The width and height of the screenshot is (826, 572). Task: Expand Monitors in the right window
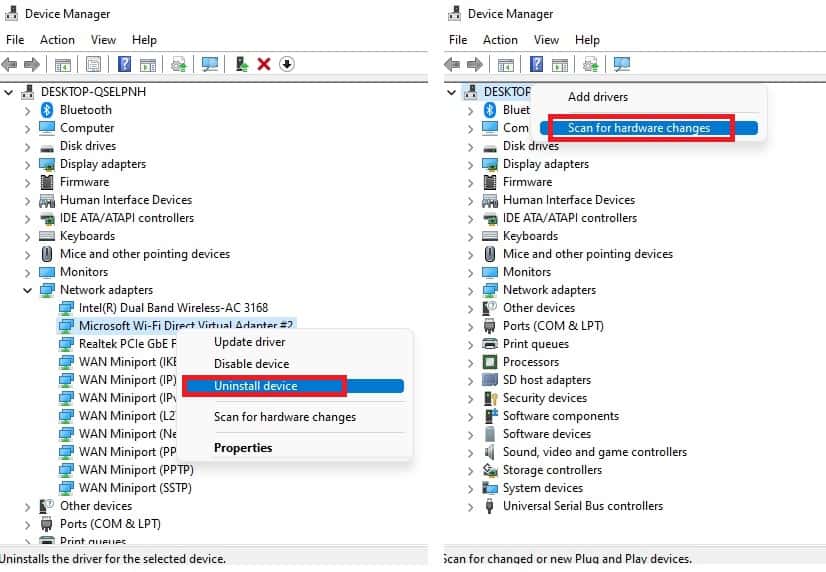point(470,272)
